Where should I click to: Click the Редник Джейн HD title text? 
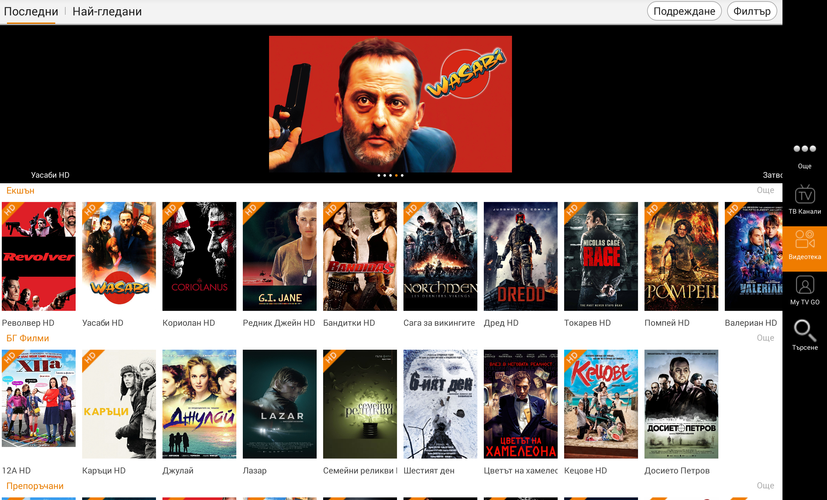coord(278,323)
